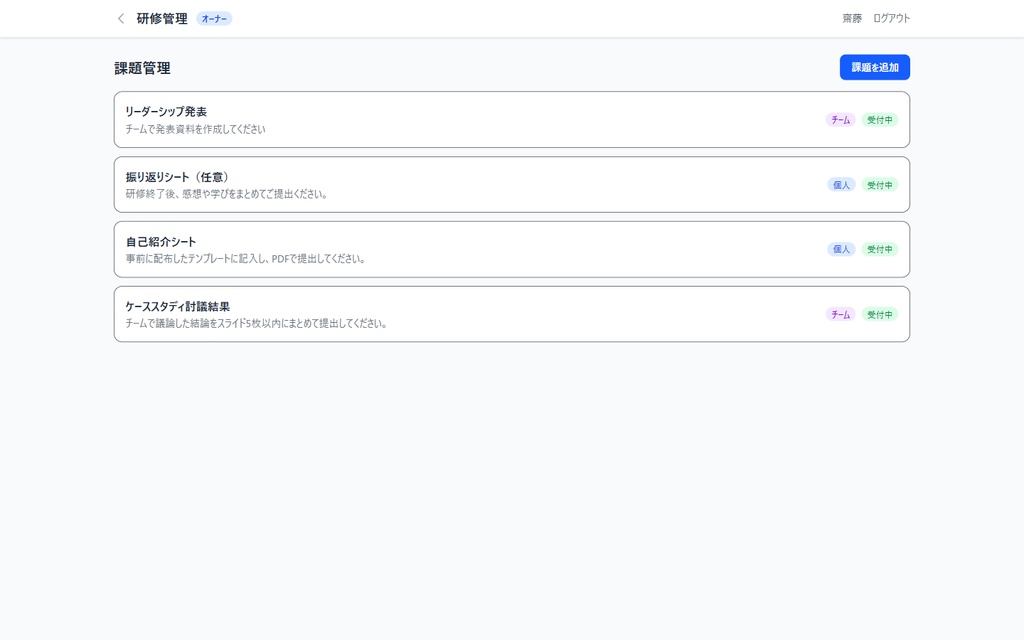Click the 受付中 status on リーダーシップ発表

click(880, 119)
